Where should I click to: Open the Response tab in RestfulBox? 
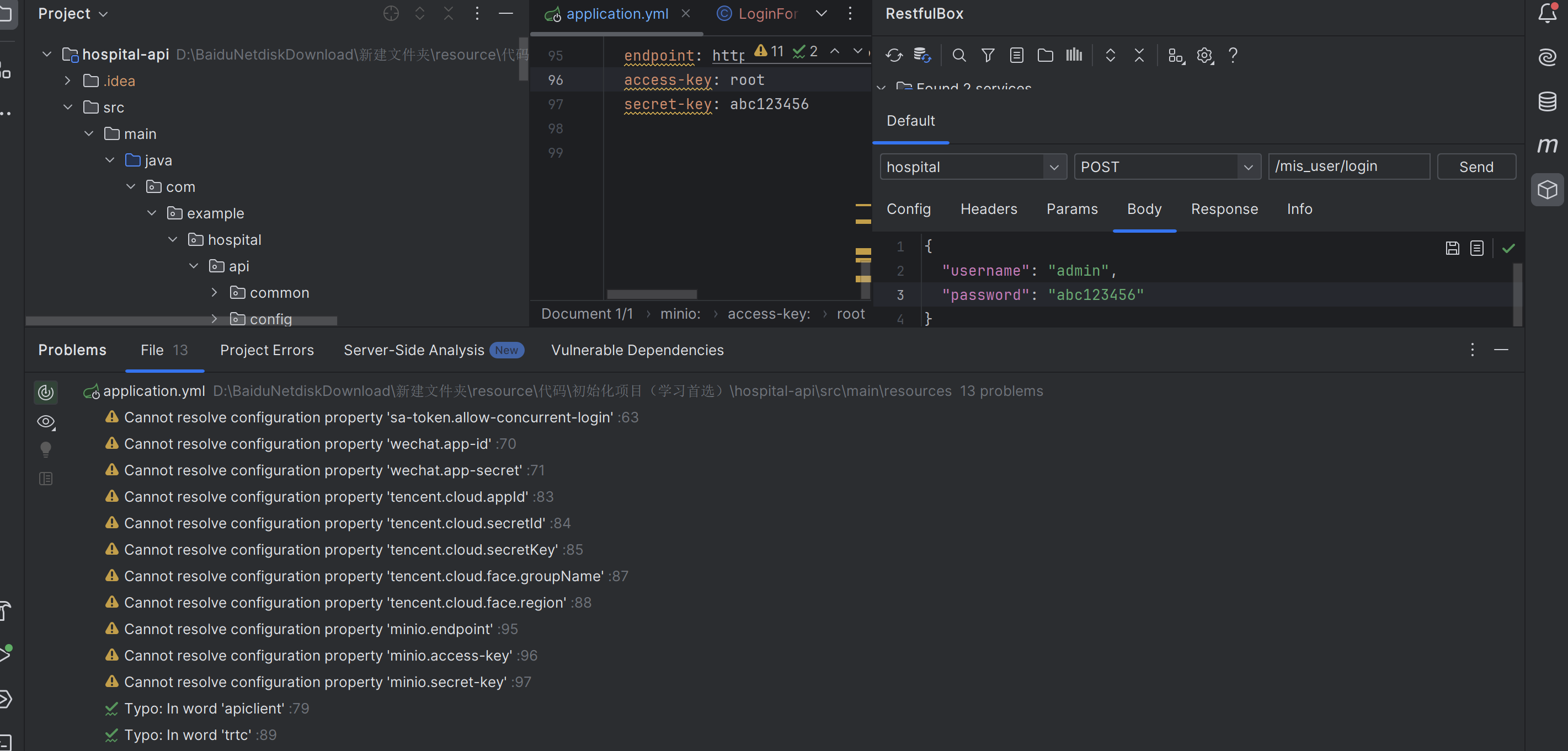(x=1224, y=208)
